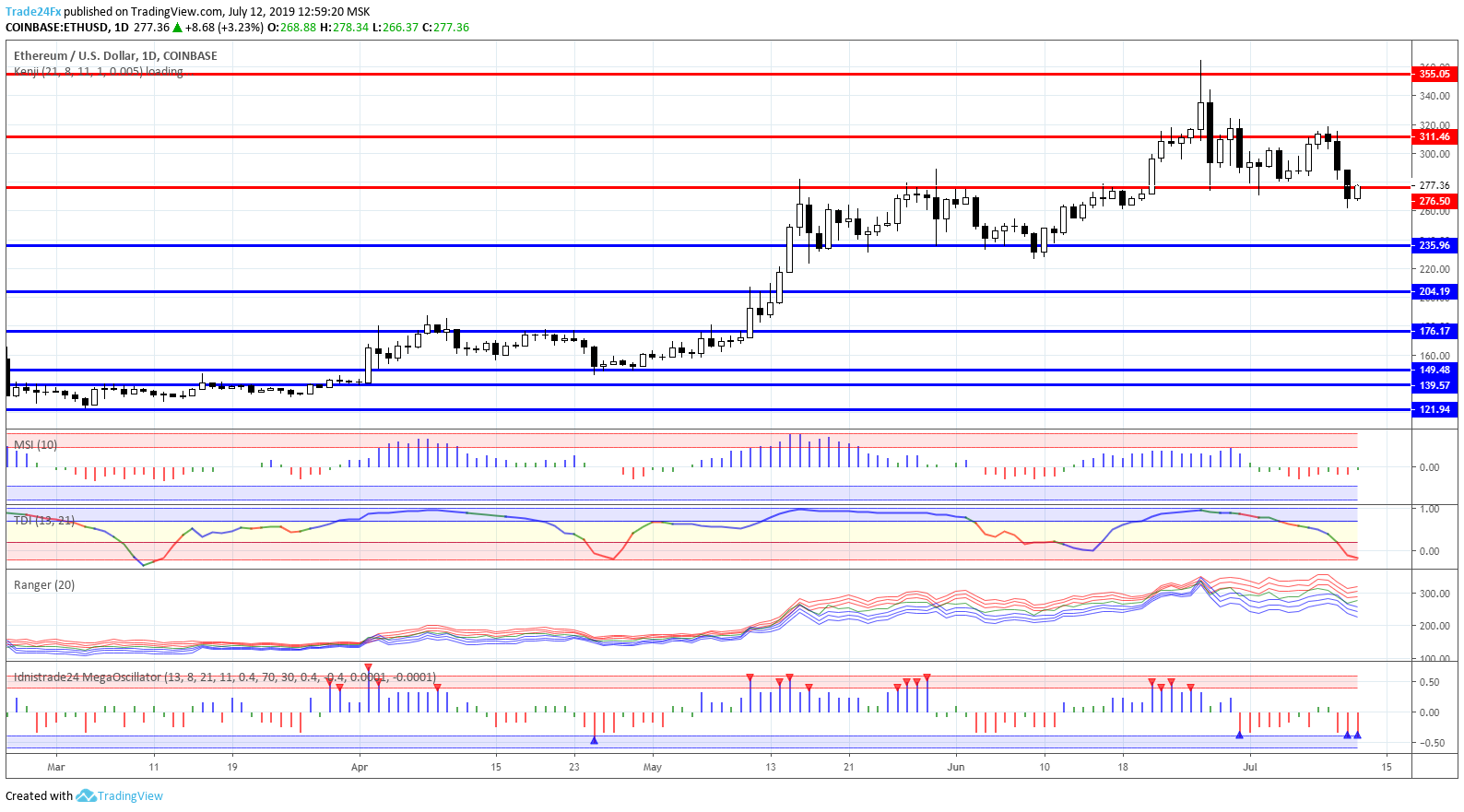
Task: Click the 276.50 red price label
Action: coord(1434,201)
